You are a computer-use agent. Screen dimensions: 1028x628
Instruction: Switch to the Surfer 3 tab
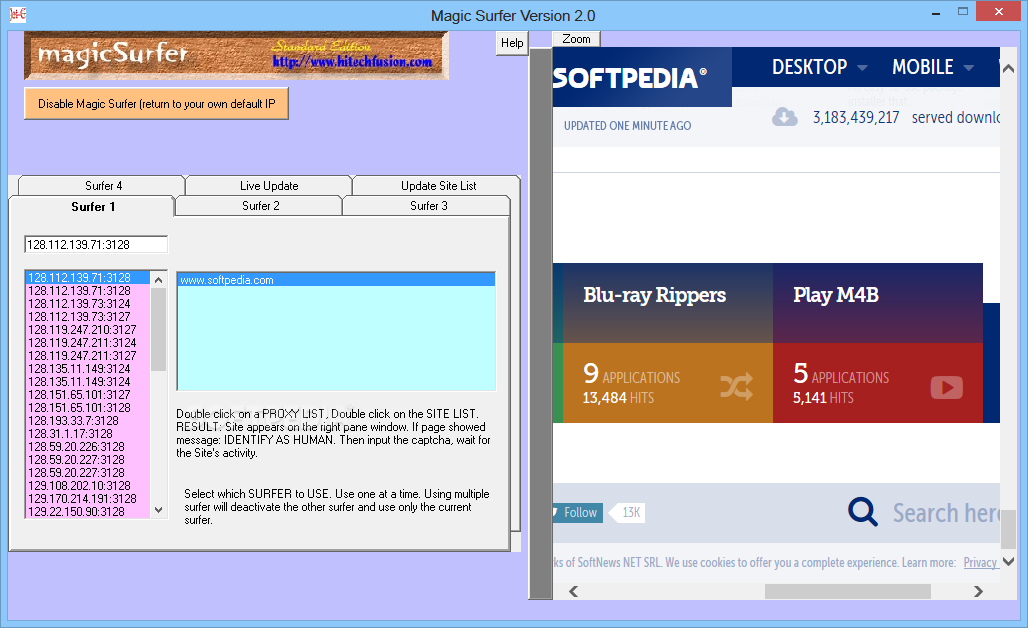pos(428,206)
